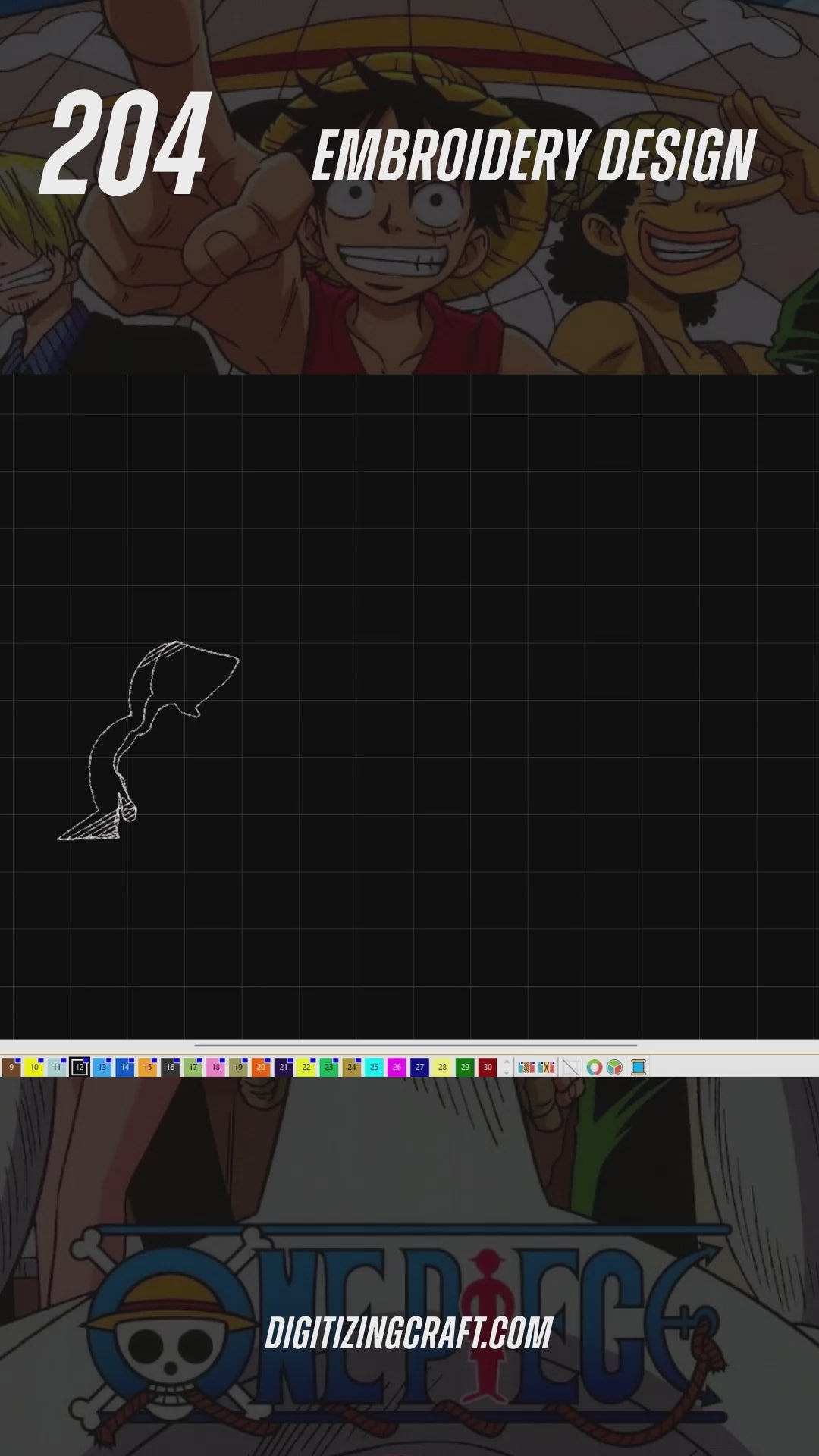Choose brown color swatch 9
The height and width of the screenshot is (1456, 819).
tap(11, 1068)
